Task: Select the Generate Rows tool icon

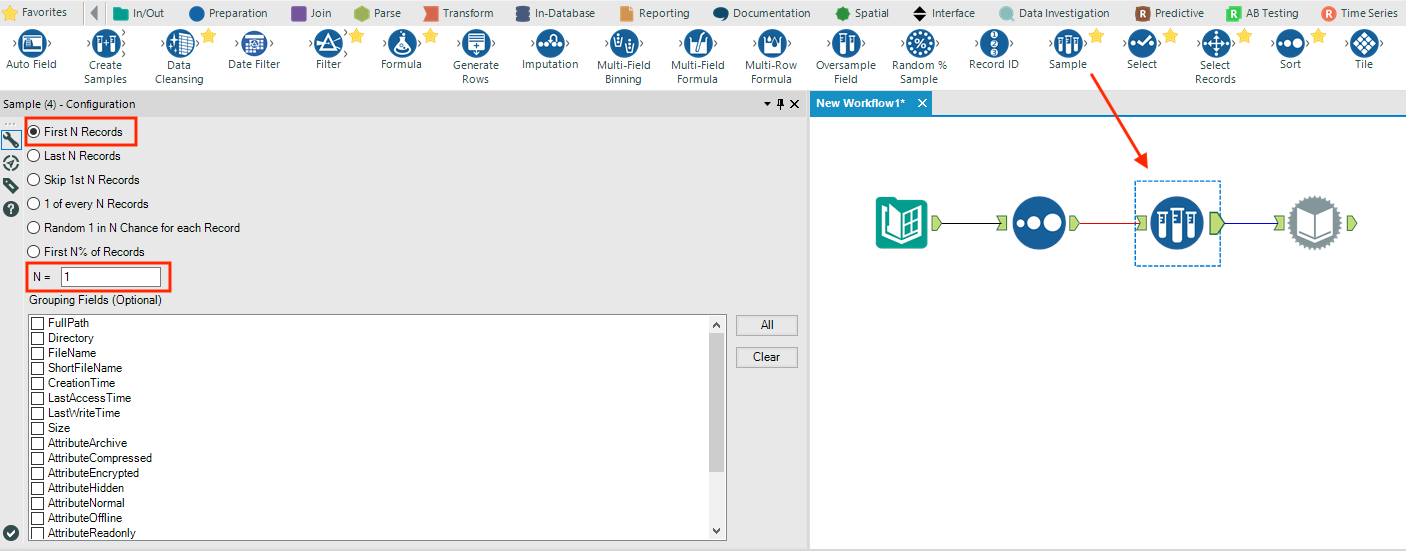Action: pos(475,42)
